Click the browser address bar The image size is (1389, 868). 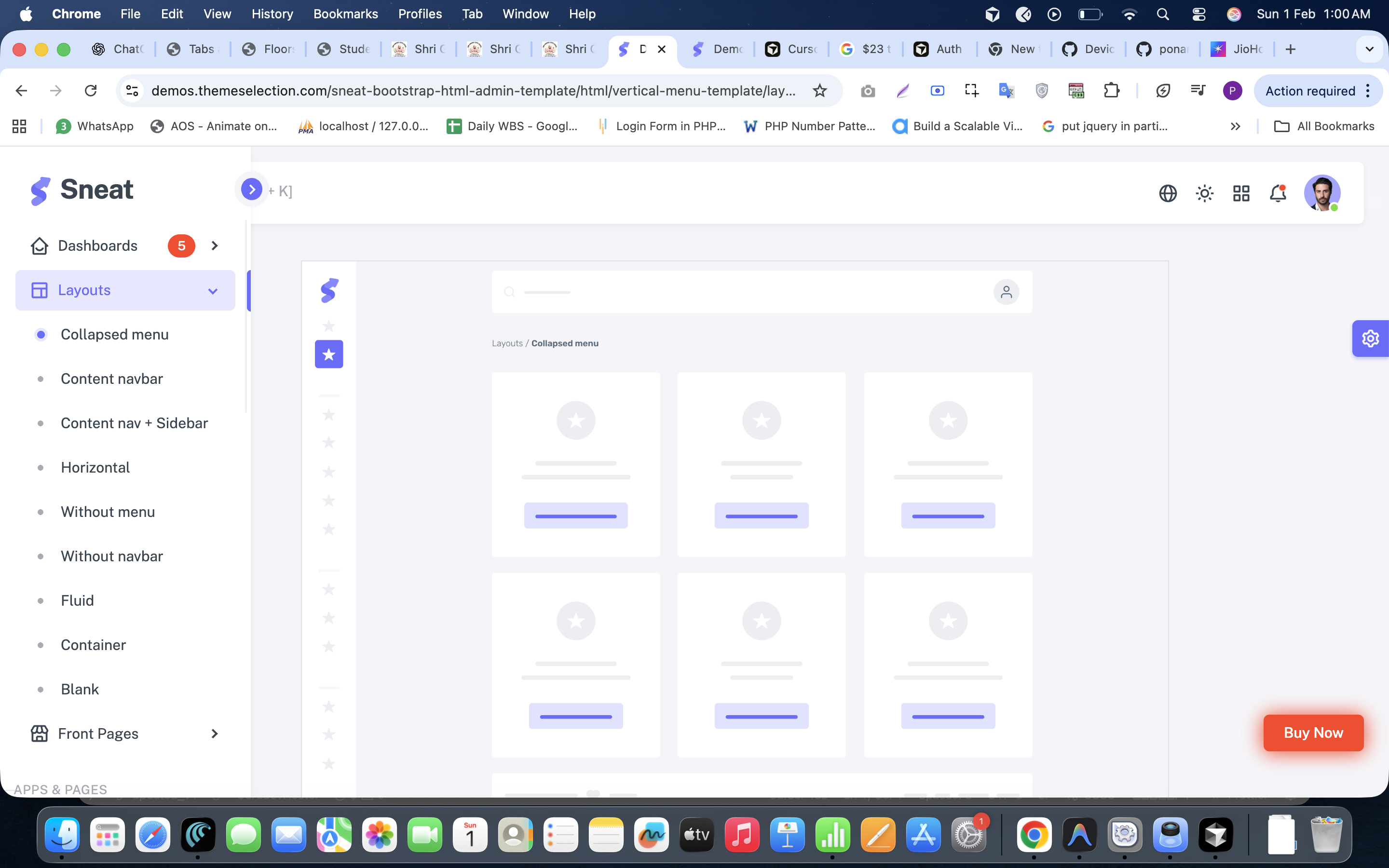pos(473,91)
